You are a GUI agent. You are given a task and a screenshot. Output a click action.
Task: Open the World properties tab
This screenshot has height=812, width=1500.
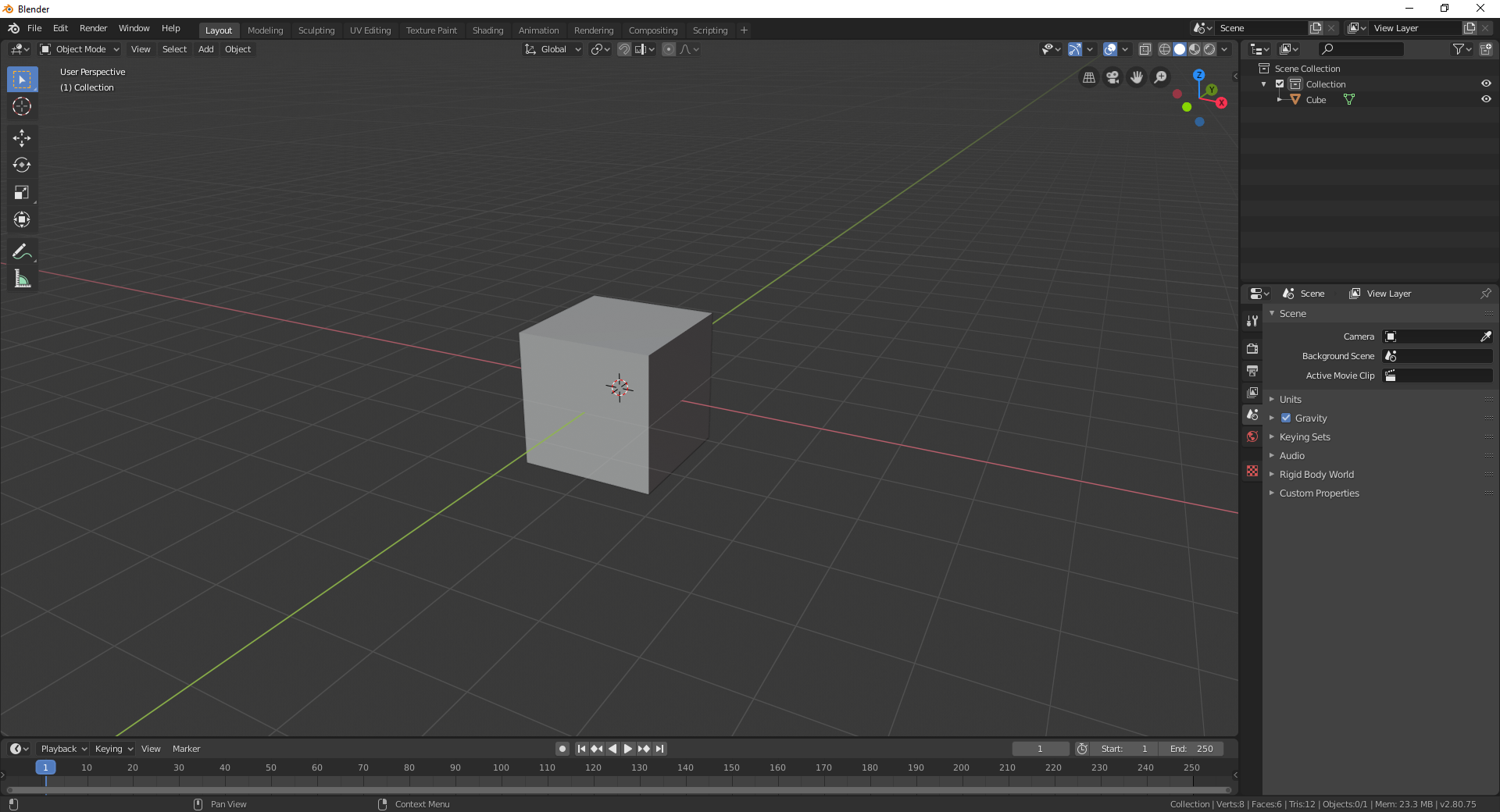(x=1252, y=436)
